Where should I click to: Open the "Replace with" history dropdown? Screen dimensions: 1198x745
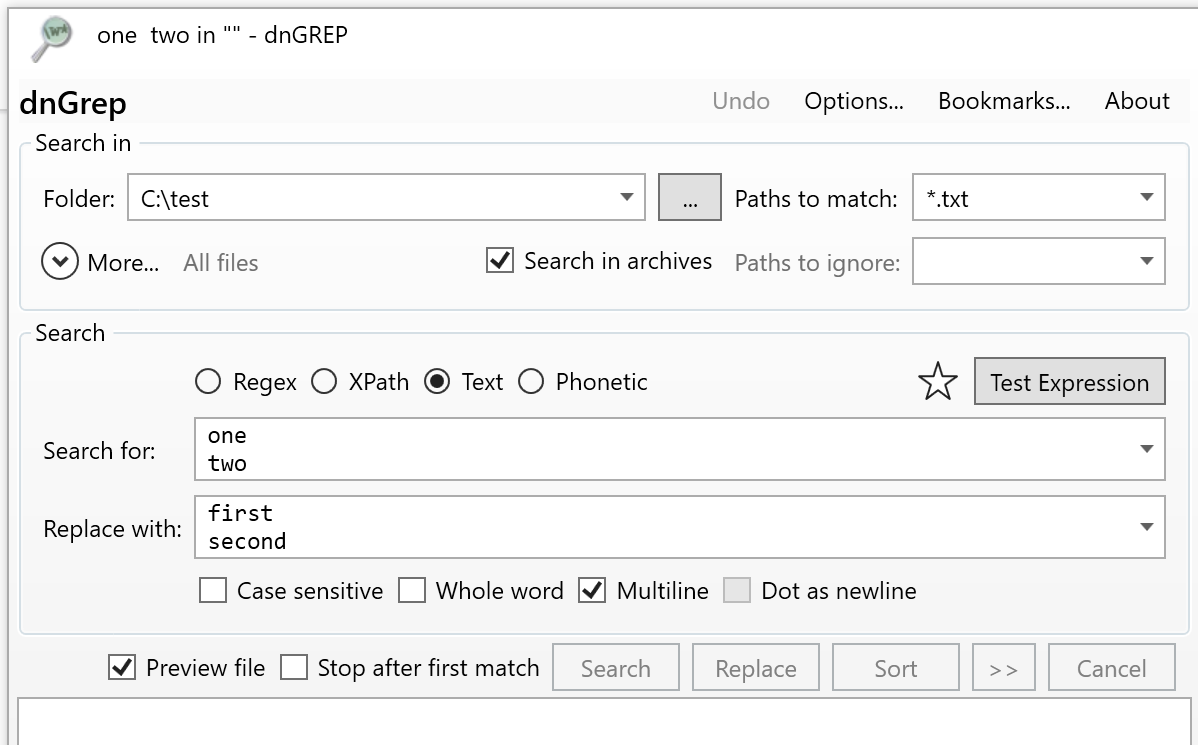click(x=1148, y=527)
